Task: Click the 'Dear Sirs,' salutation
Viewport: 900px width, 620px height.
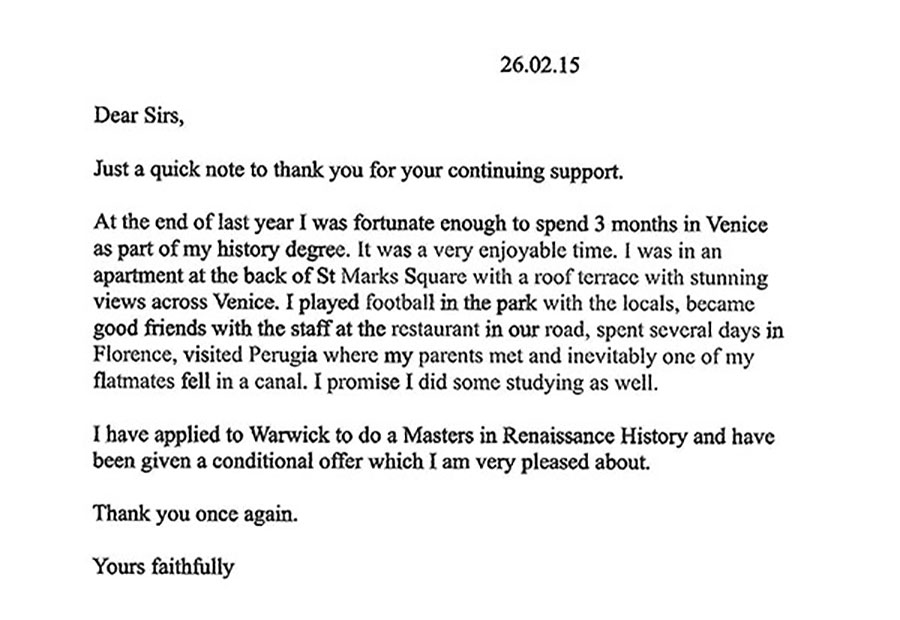Action: click(x=138, y=116)
